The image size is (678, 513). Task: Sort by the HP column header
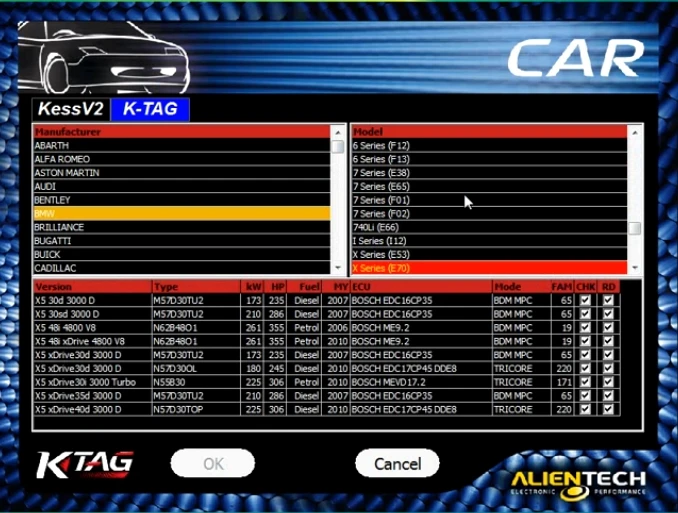tap(274, 287)
